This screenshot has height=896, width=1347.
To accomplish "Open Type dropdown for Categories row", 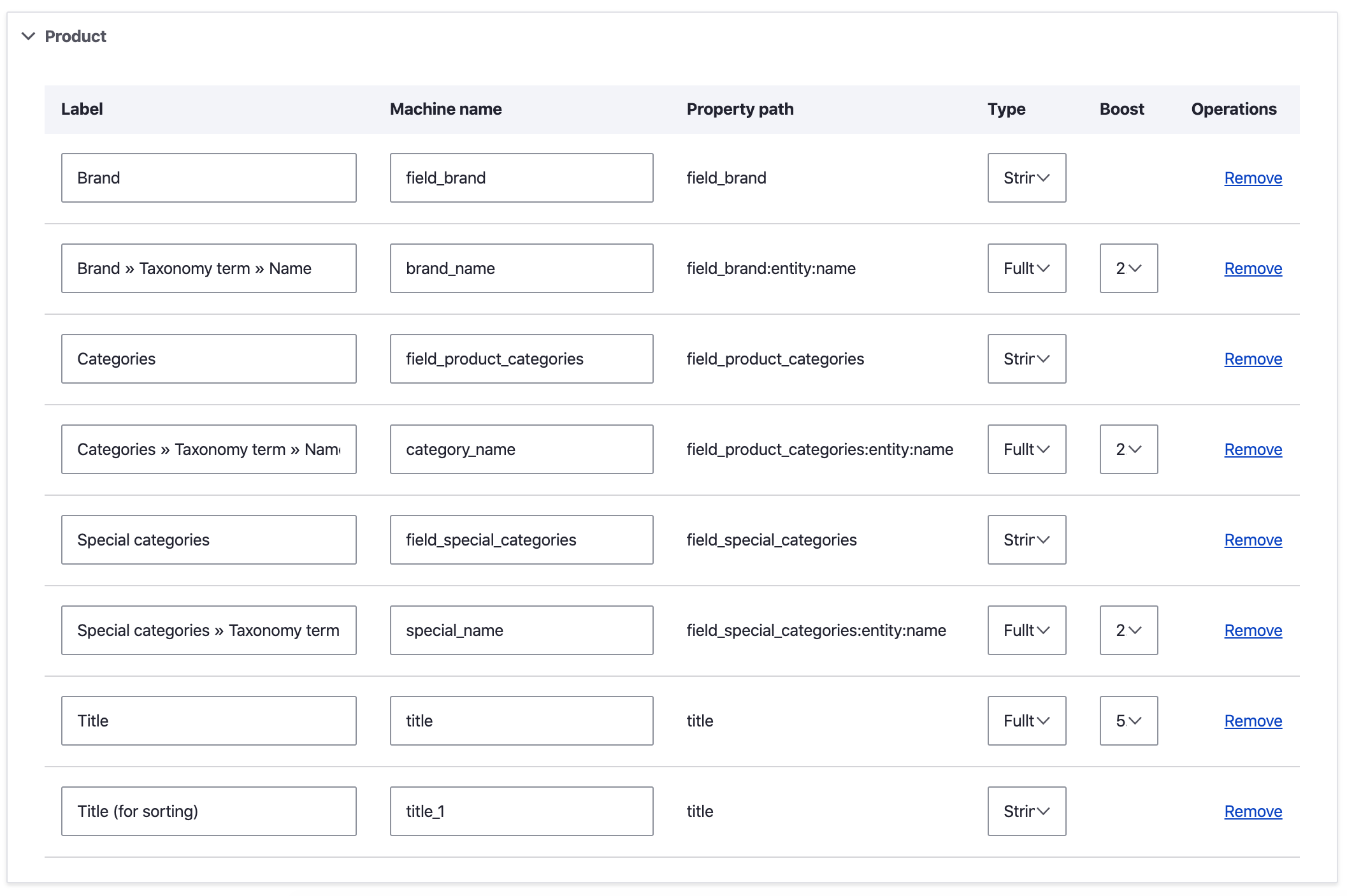I will [1026, 359].
